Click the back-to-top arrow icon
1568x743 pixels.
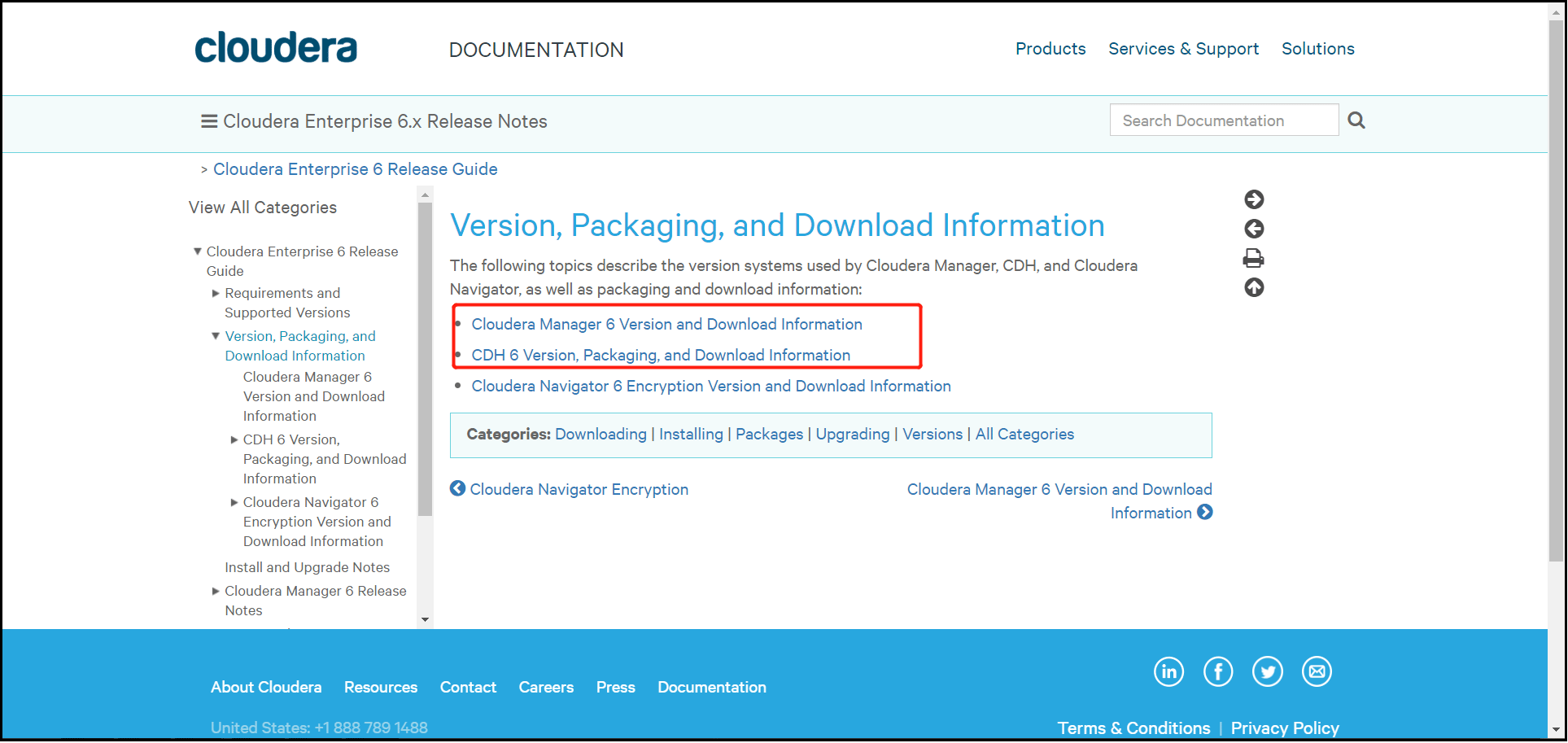[x=1254, y=287]
